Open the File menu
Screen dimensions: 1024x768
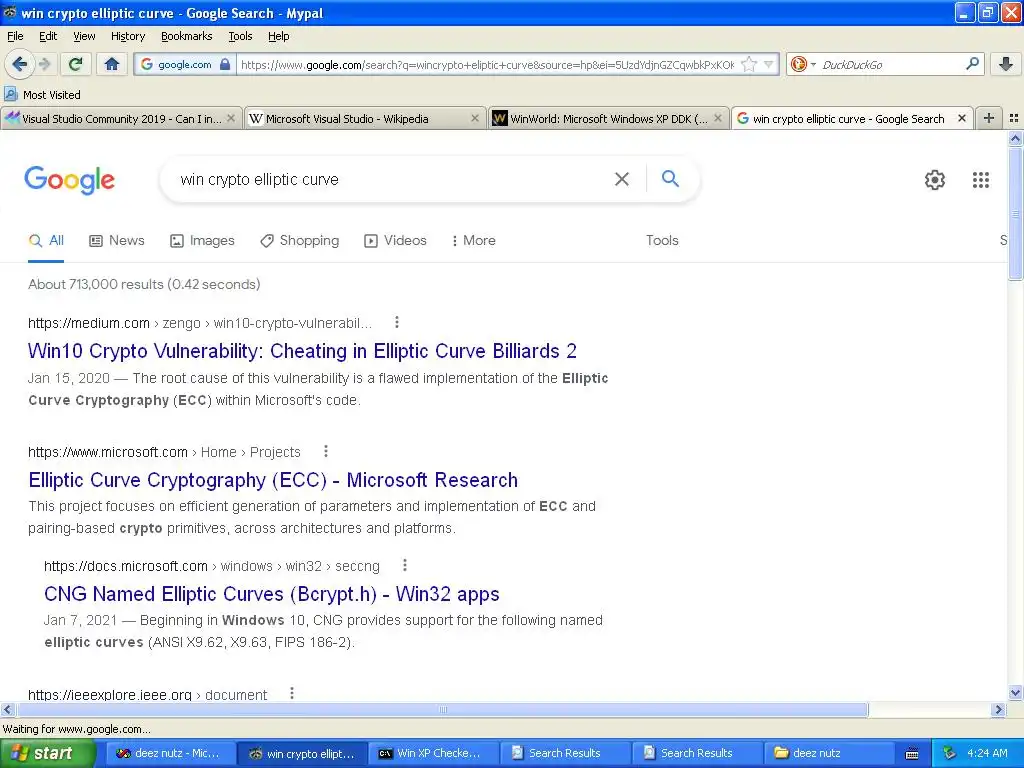pyautogui.click(x=15, y=36)
